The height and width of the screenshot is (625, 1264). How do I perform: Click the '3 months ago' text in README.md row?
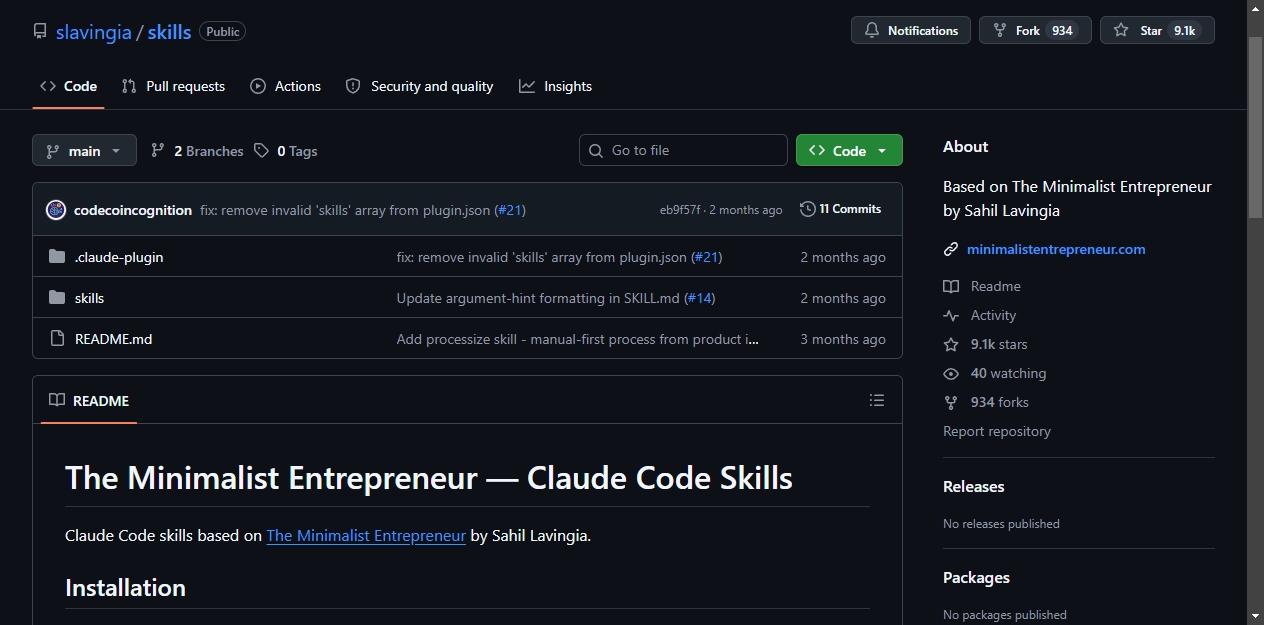[843, 339]
